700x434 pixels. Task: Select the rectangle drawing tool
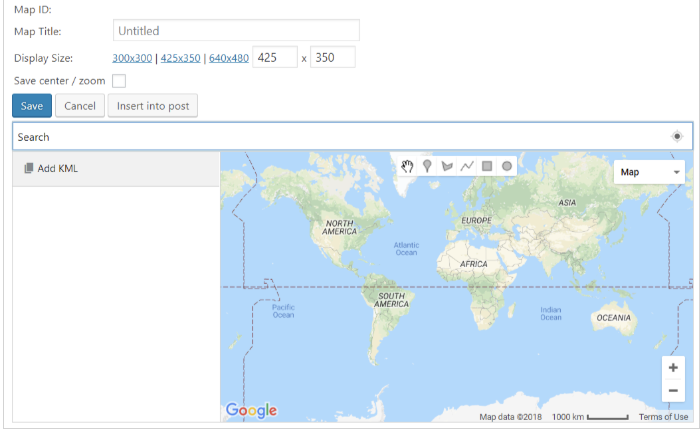point(487,166)
